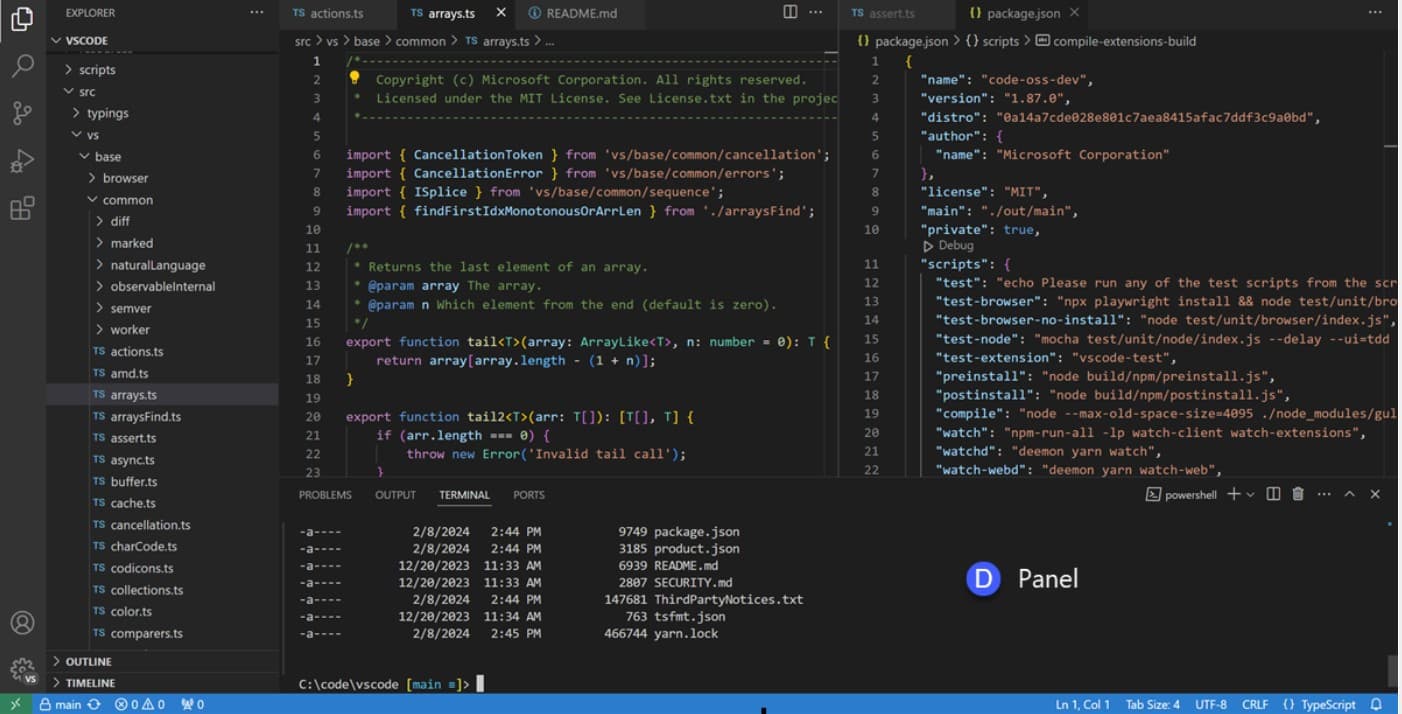Open Run and Debug view
Screen dimensions: 1402x714
pyautogui.click(x=22, y=161)
